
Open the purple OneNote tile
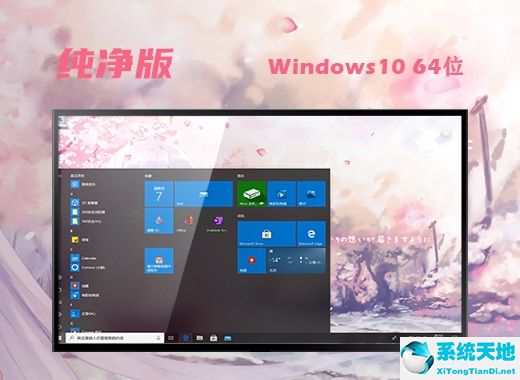218,221
